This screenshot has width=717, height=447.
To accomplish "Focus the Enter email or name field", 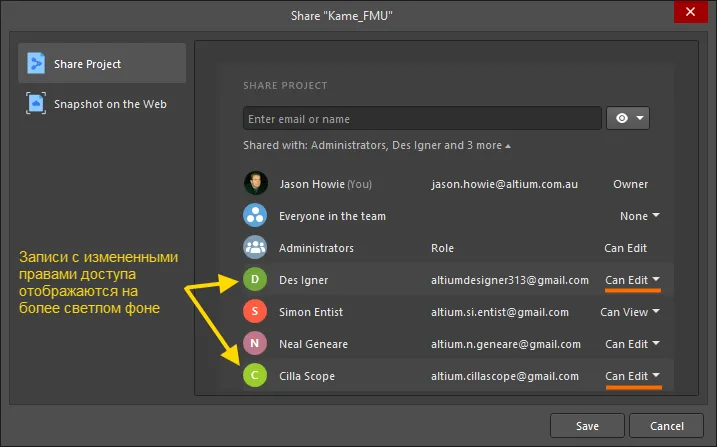I will (422, 118).
